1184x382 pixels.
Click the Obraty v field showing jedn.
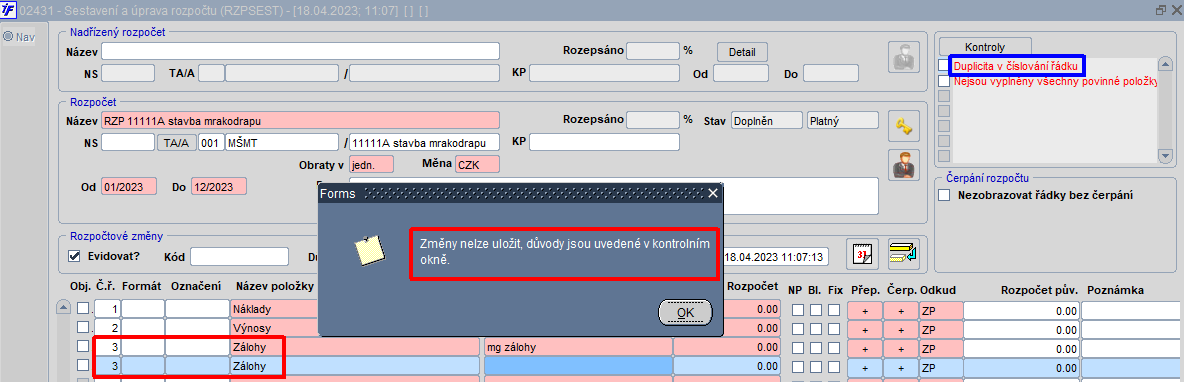pyautogui.click(x=372, y=165)
